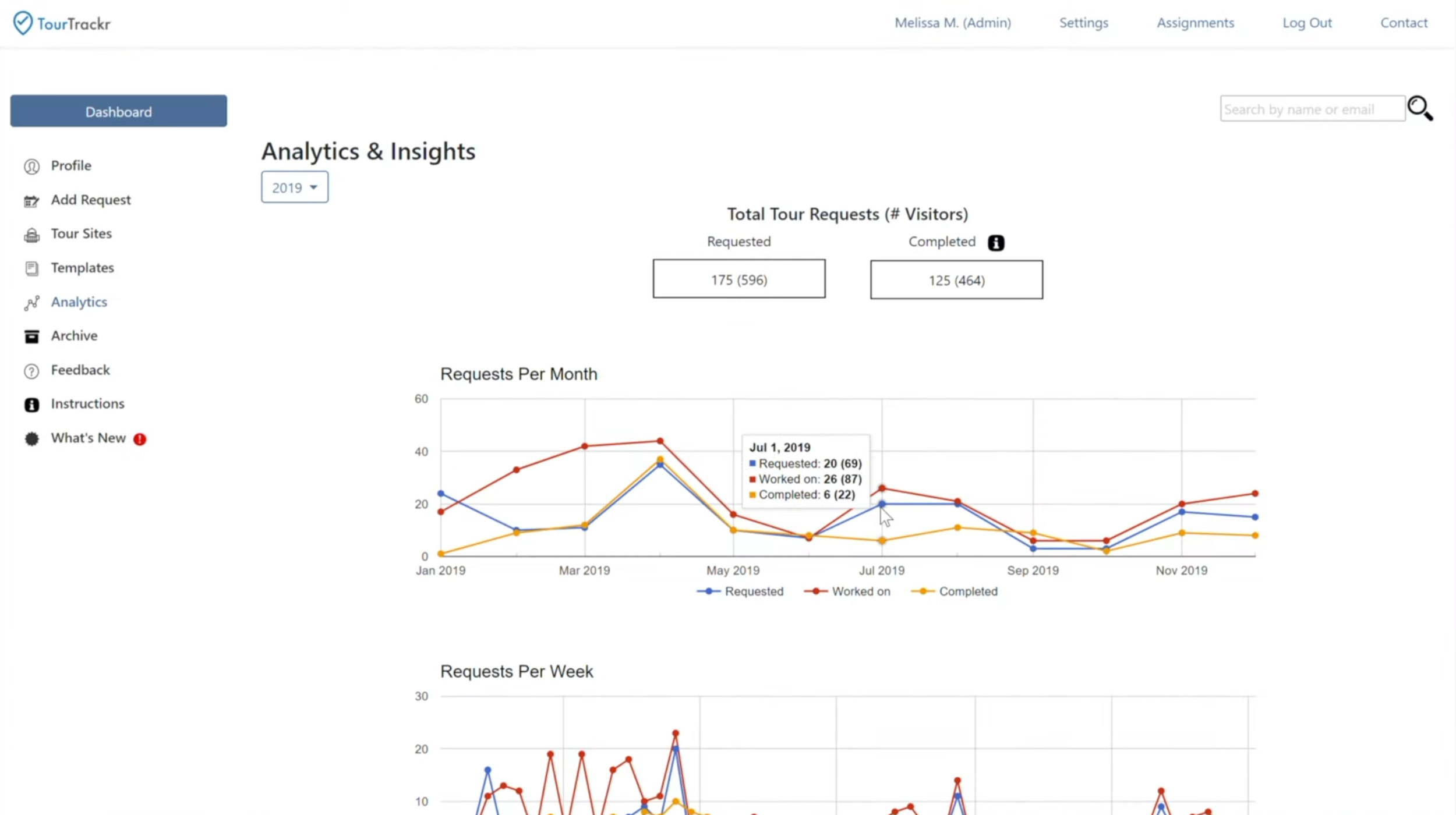Image resolution: width=1456 pixels, height=815 pixels.
Task: Toggle the Completed series in monthly legend
Action: point(955,591)
